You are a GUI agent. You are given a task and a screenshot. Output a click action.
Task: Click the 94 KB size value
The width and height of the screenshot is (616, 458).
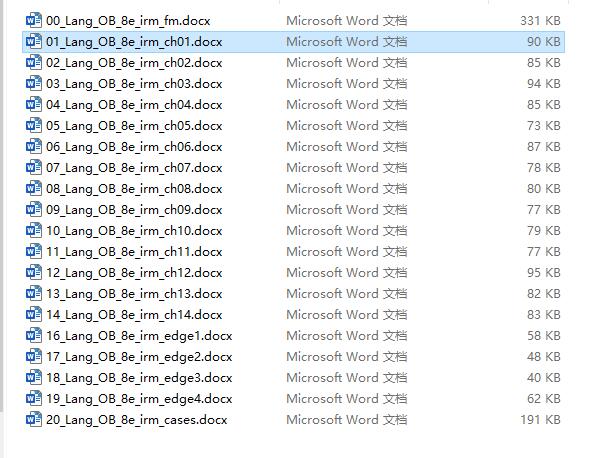544,83
